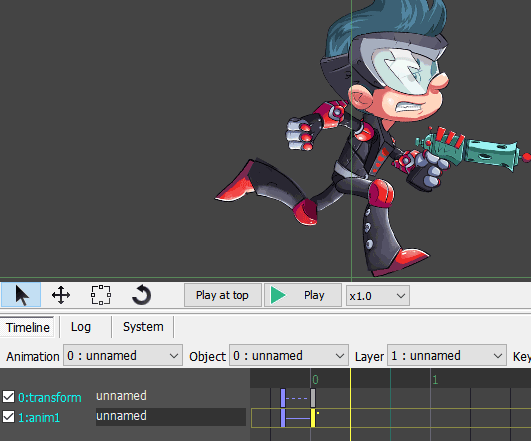This screenshot has width=531, height=441.
Task: Select the purple start keyframe on transform track
Action: click(283, 398)
